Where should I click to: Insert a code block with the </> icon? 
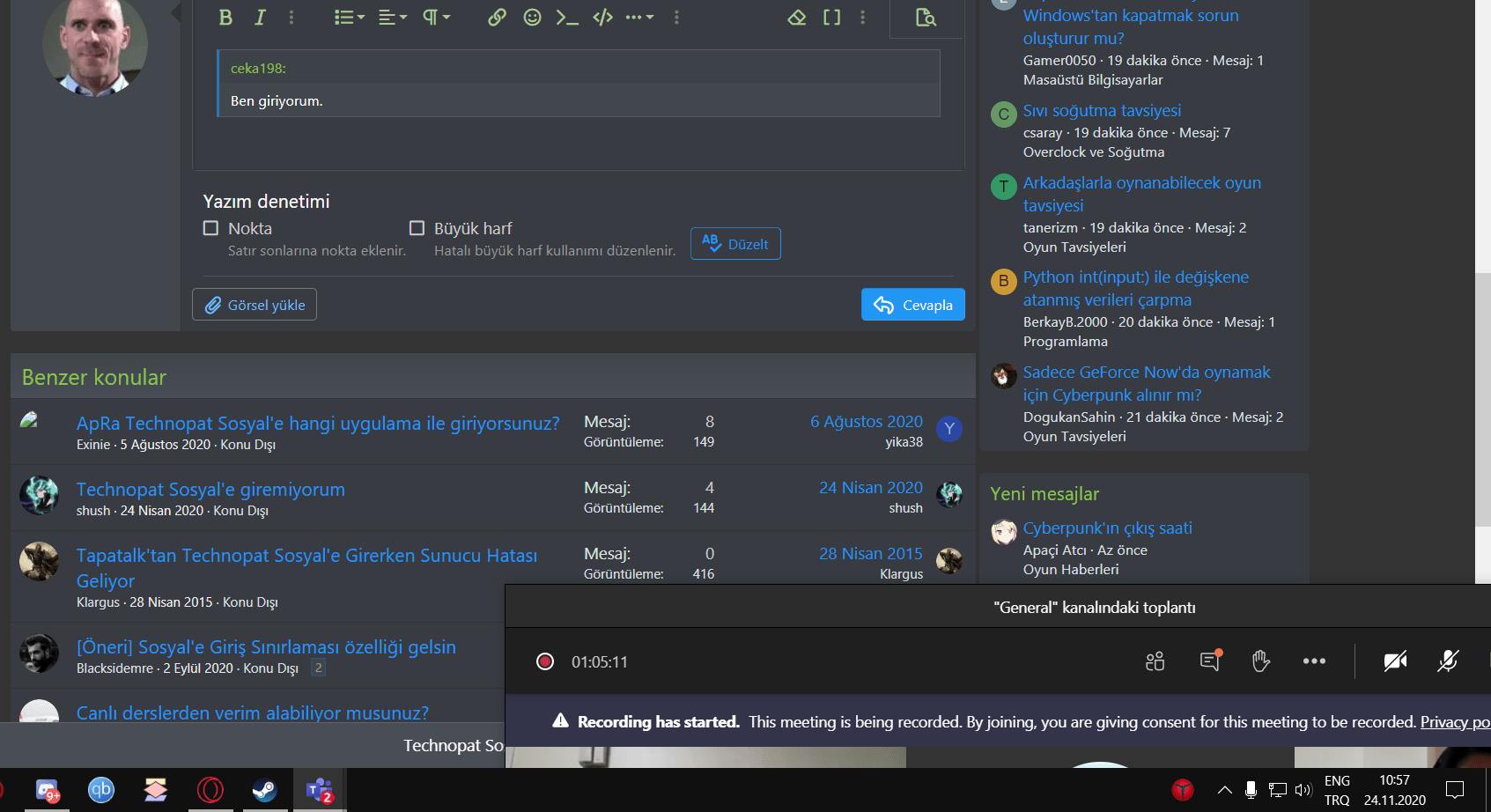tap(602, 18)
